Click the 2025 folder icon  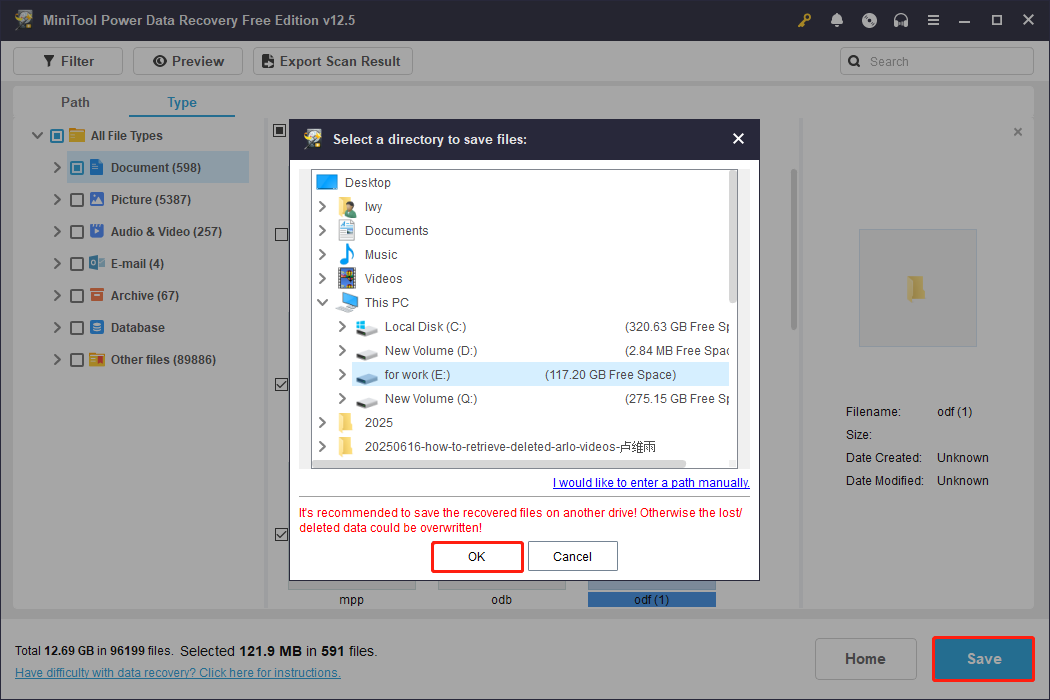pos(346,422)
